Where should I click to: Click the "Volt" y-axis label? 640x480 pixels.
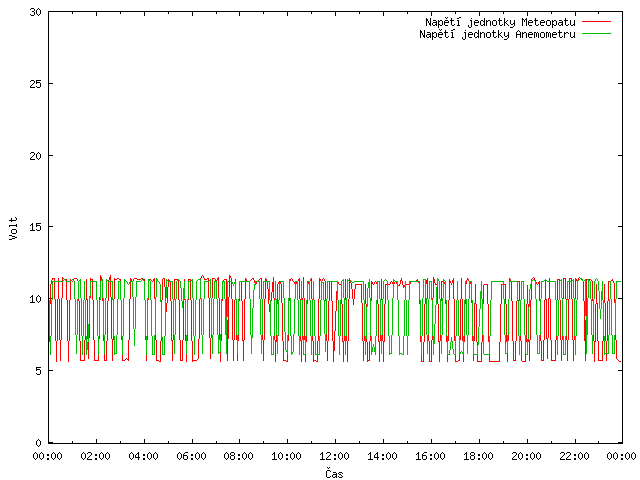[13, 228]
